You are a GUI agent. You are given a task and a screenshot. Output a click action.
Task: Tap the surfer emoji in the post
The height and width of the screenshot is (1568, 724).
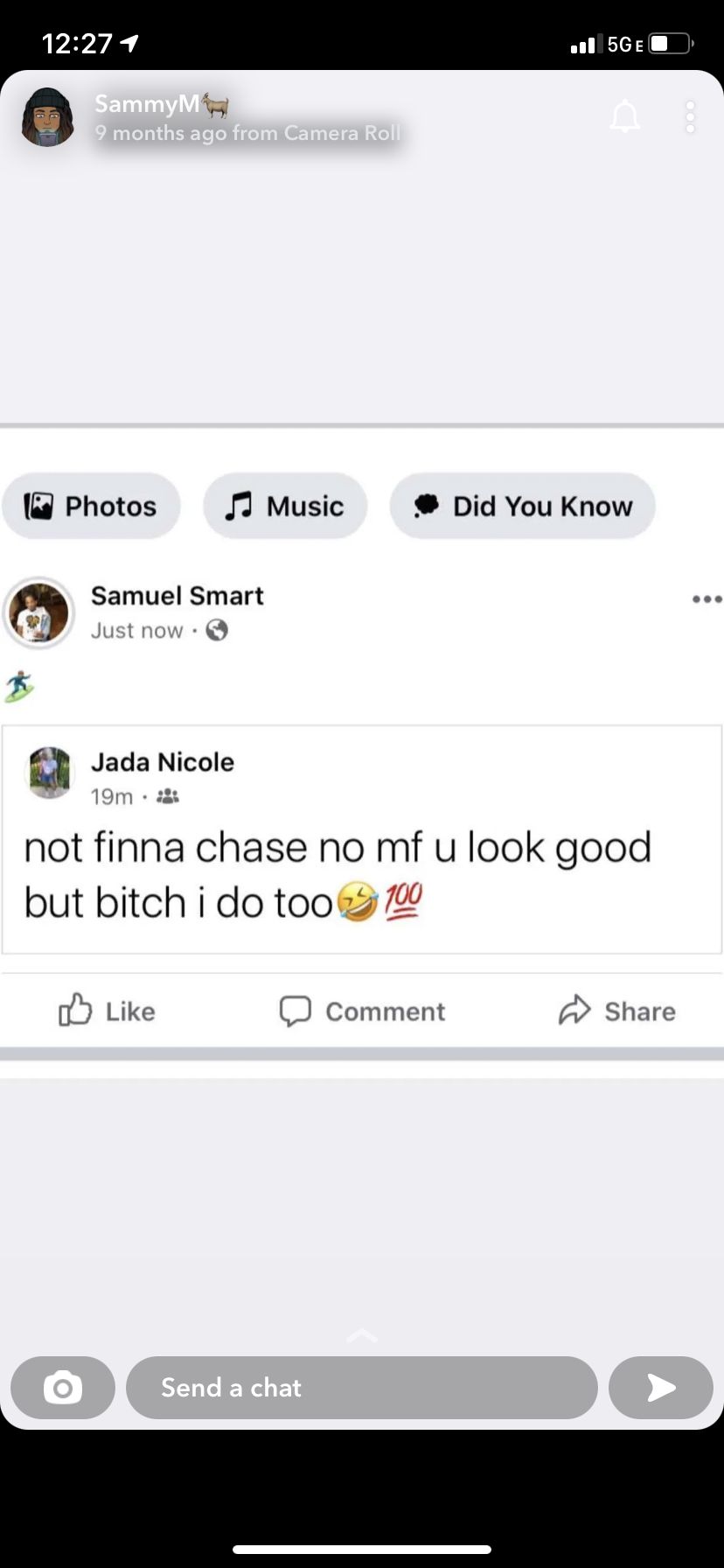tap(19, 686)
